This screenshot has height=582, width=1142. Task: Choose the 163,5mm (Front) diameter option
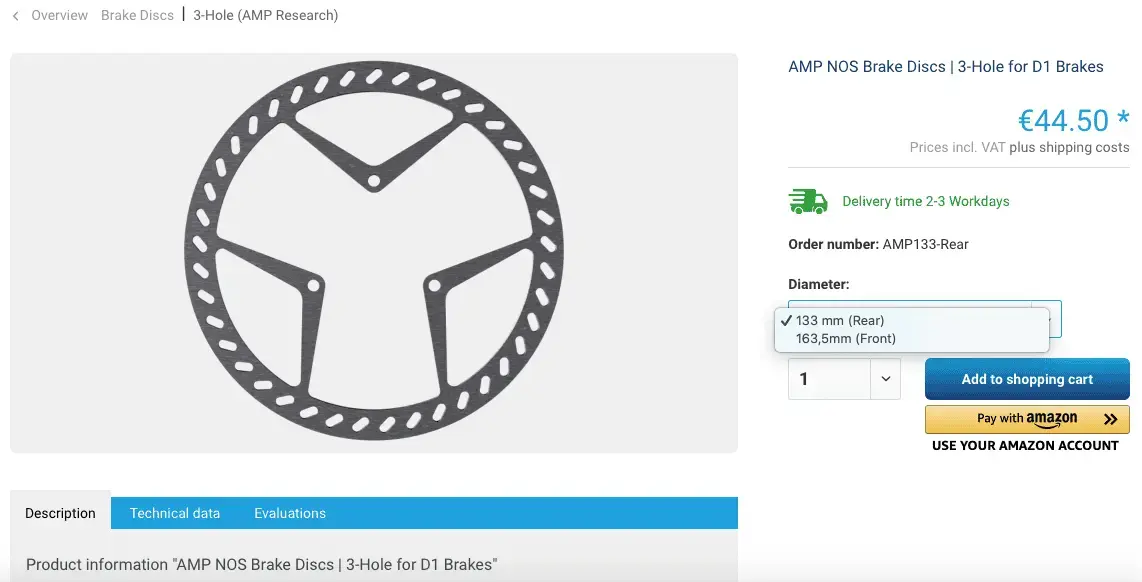[912, 339]
